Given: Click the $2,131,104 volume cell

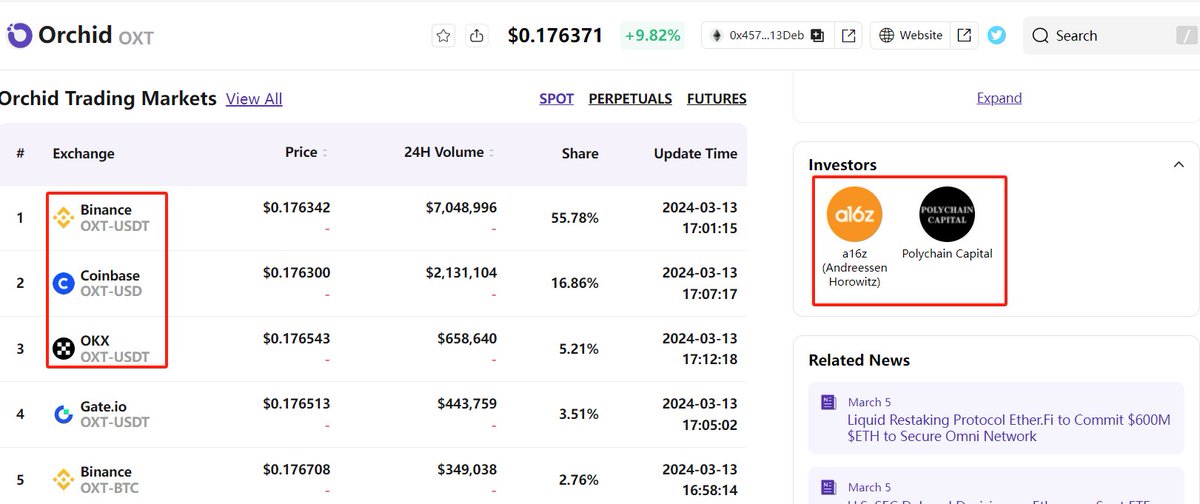Looking at the screenshot, I should pyautogui.click(x=461, y=273).
